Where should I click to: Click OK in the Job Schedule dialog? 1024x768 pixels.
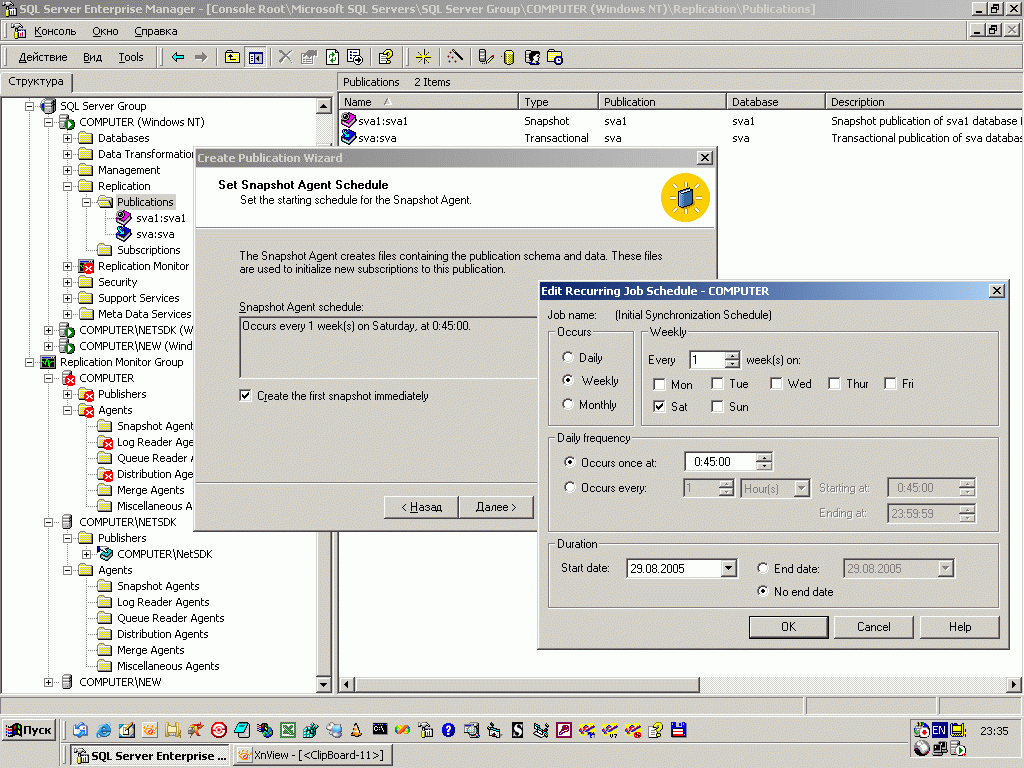[788, 627]
